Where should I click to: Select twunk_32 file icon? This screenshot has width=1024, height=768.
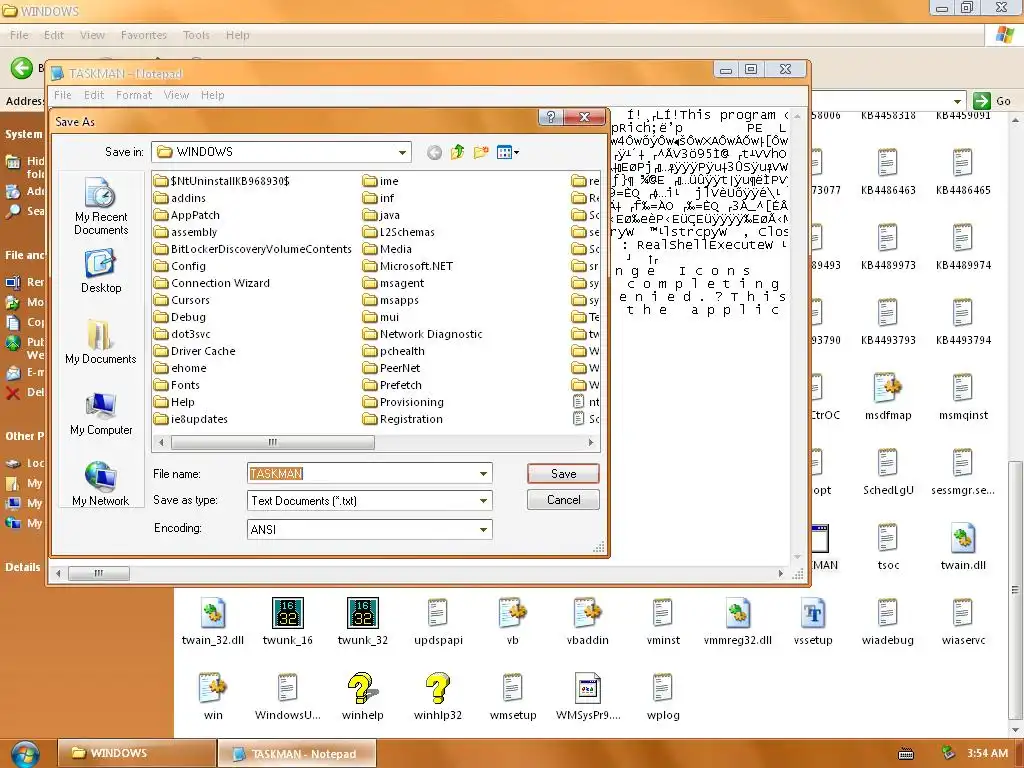click(x=362, y=622)
